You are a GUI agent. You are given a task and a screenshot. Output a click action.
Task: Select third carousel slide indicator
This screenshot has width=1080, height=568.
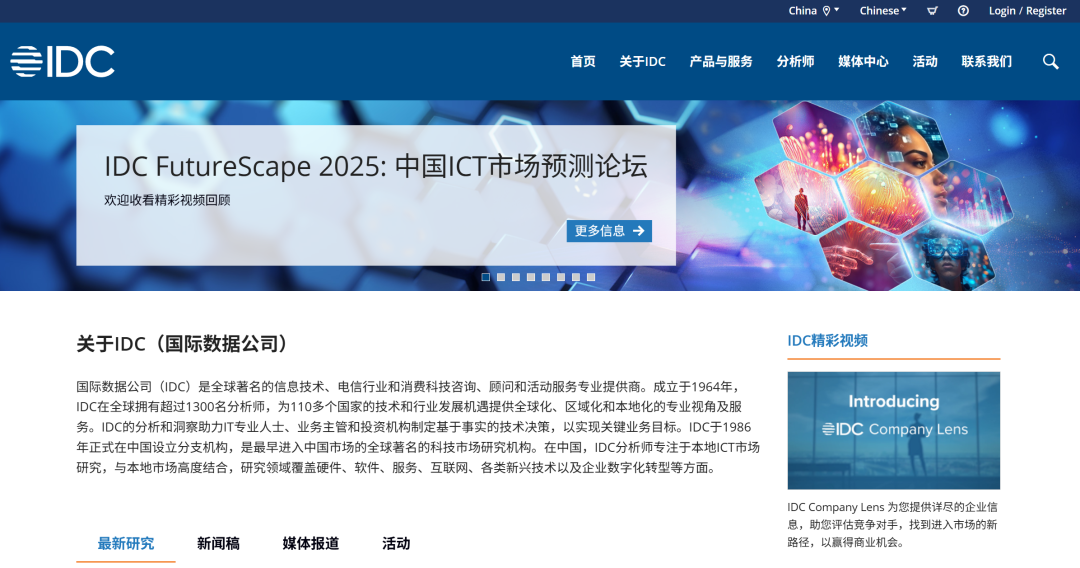coord(516,277)
